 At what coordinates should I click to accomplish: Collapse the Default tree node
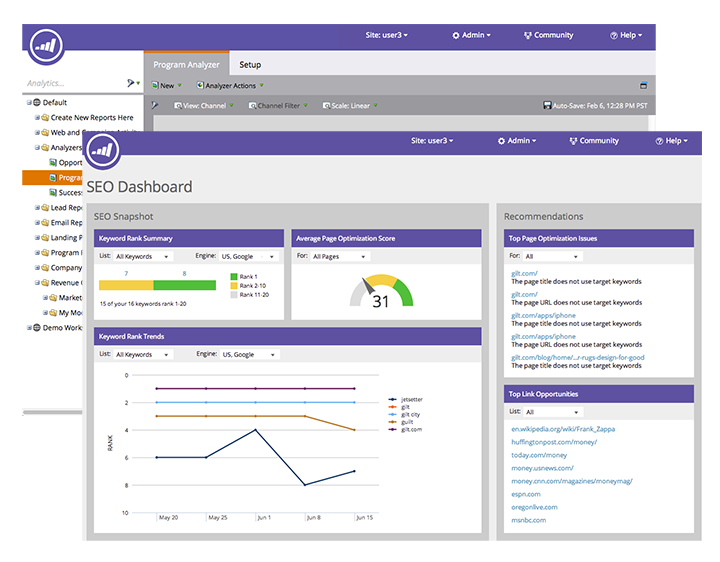click(x=29, y=102)
